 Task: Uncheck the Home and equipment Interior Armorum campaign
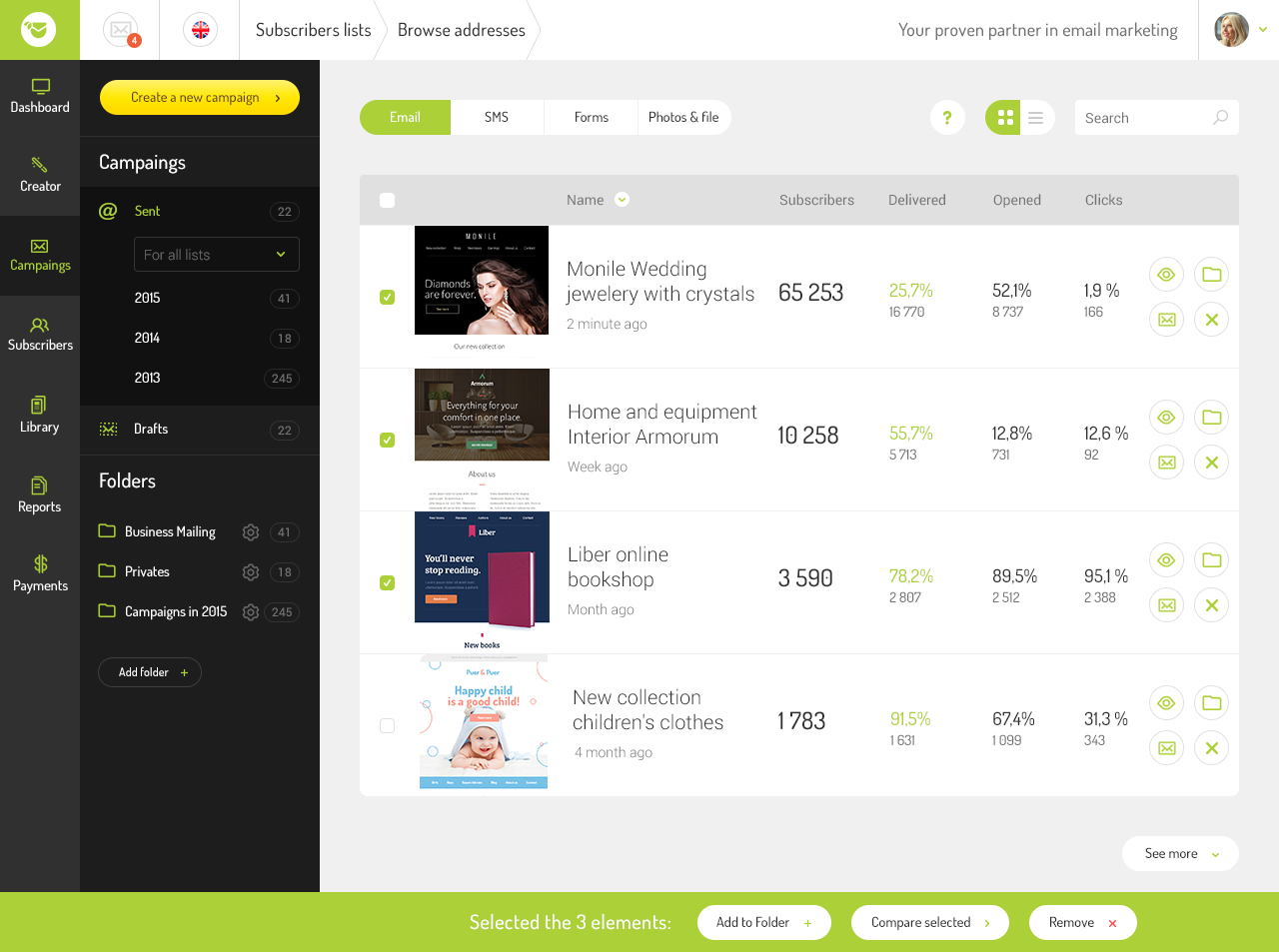click(x=387, y=440)
